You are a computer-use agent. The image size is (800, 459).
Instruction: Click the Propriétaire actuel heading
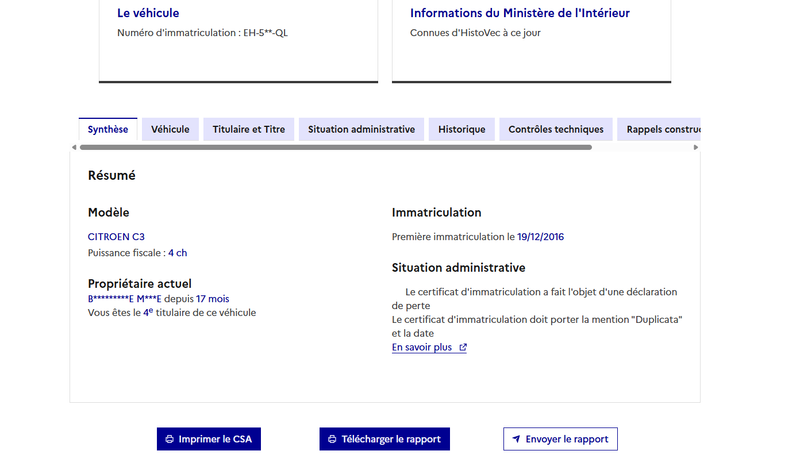coord(140,284)
